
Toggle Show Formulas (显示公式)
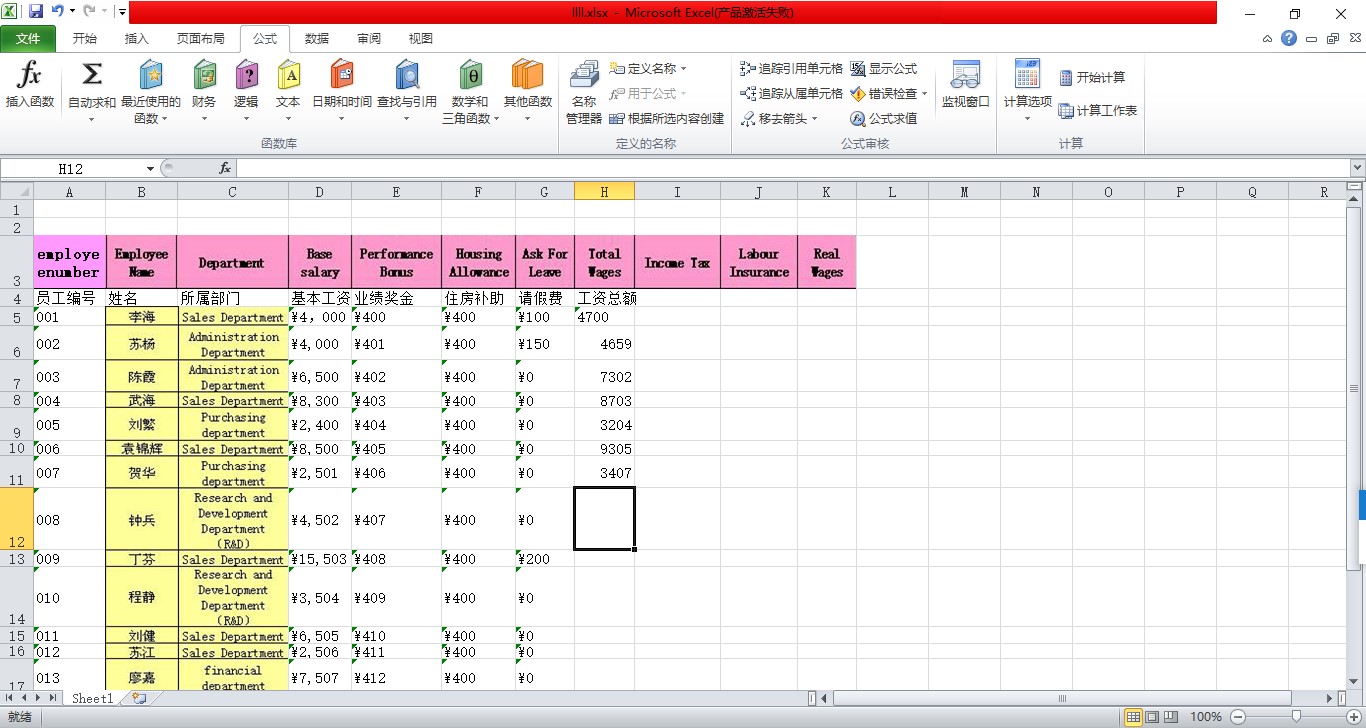[884, 69]
